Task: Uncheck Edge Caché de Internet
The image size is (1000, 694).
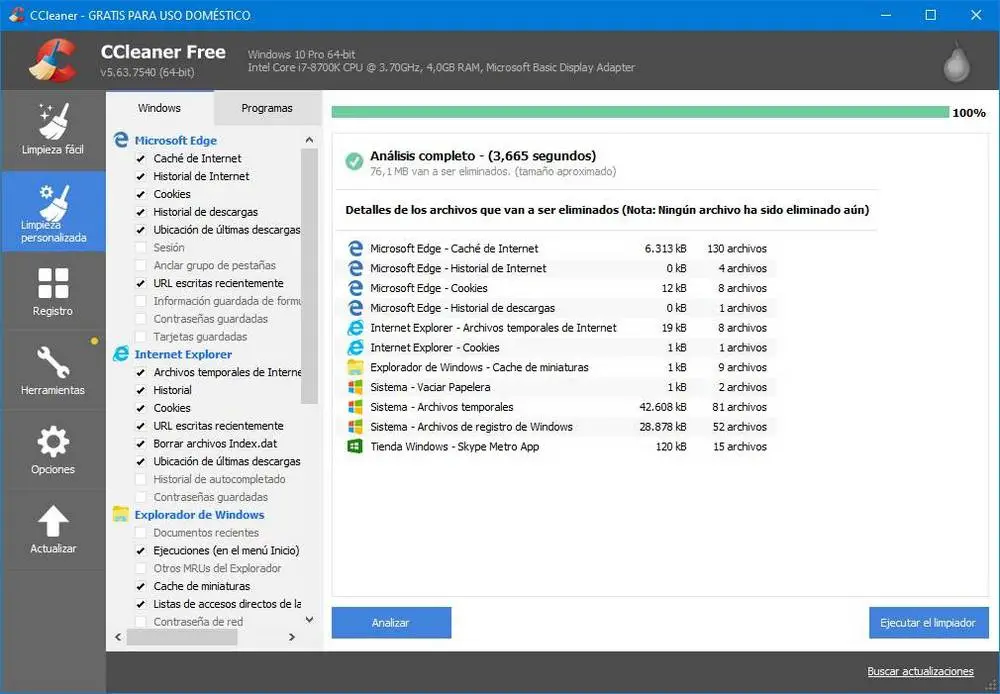Action: [x=140, y=158]
